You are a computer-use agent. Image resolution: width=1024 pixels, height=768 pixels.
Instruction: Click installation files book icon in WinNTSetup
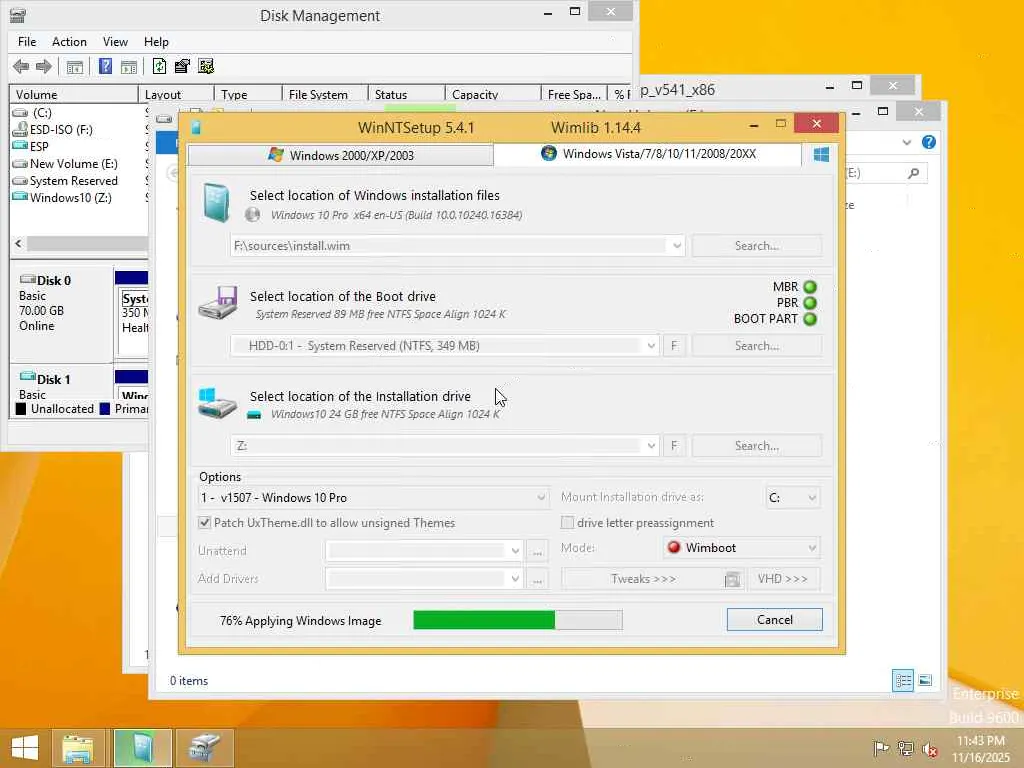[216, 202]
